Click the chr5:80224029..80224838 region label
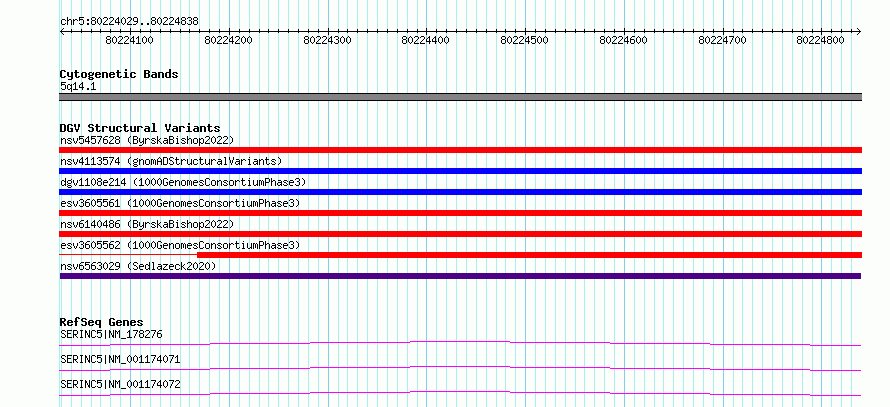The height and width of the screenshot is (407, 890). coord(129,22)
